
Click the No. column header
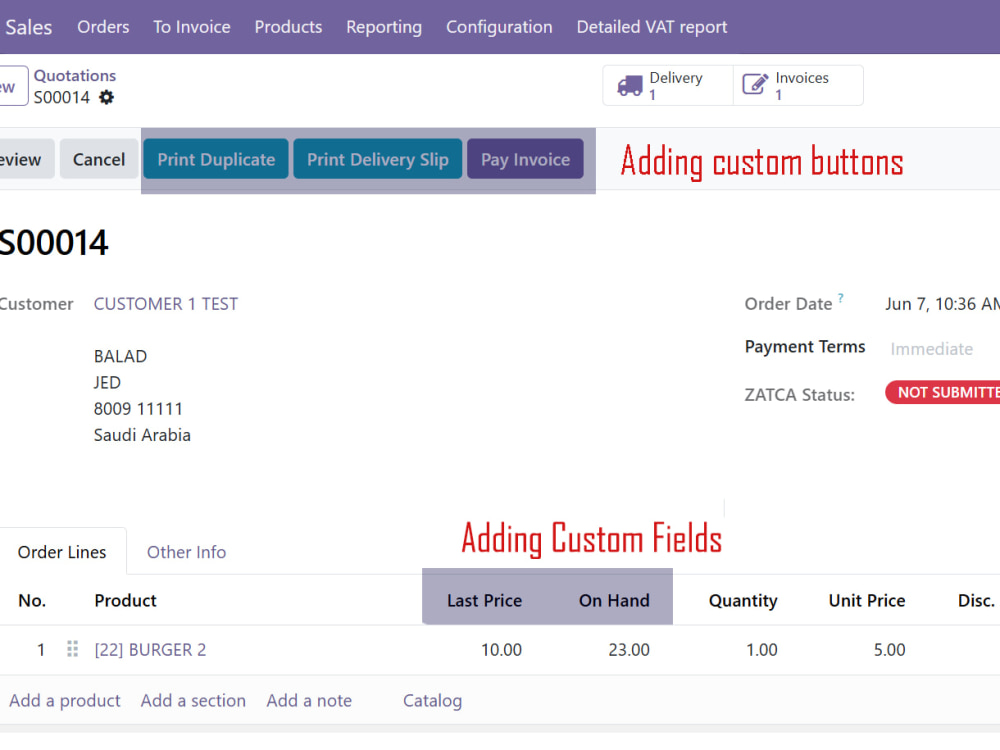(x=32, y=600)
